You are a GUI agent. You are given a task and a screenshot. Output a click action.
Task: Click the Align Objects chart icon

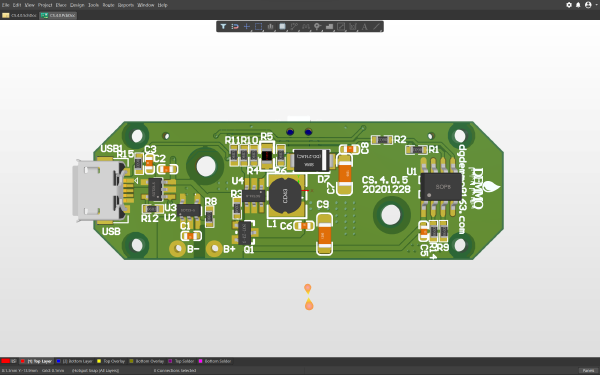tap(271, 26)
